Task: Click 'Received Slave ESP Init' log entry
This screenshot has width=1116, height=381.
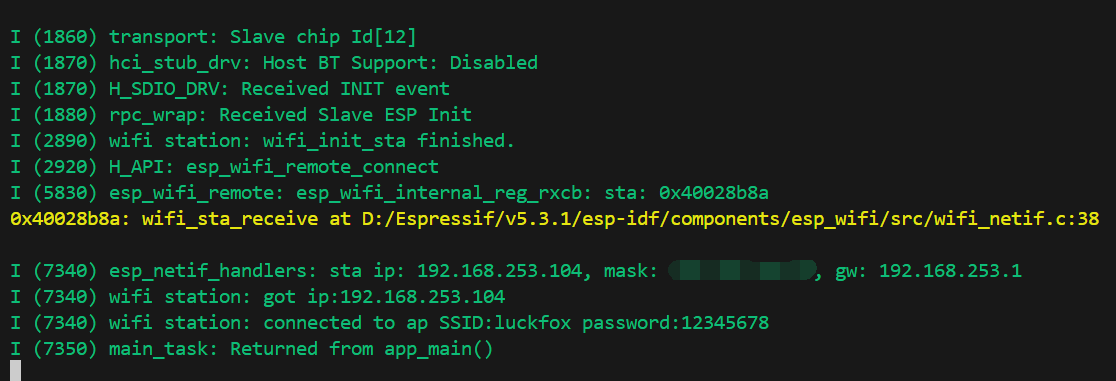Action: 345,115
